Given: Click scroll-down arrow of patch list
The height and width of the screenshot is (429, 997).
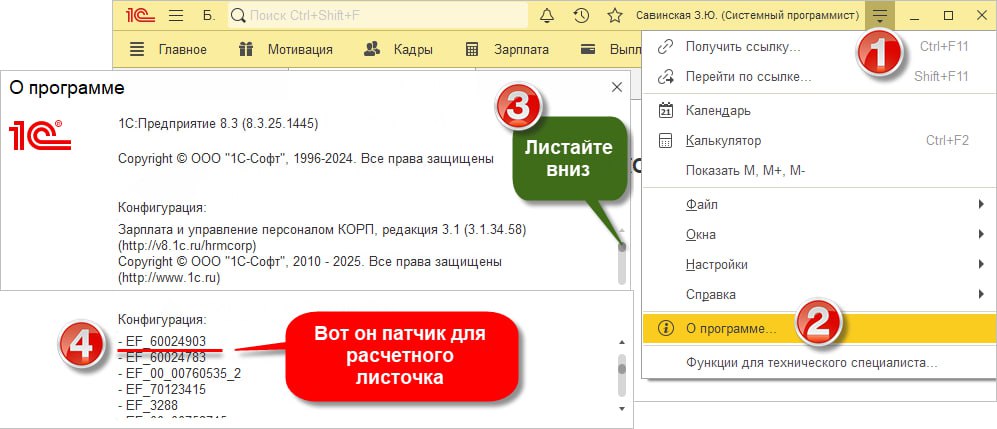Looking at the screenshot, I should (622, 409).
